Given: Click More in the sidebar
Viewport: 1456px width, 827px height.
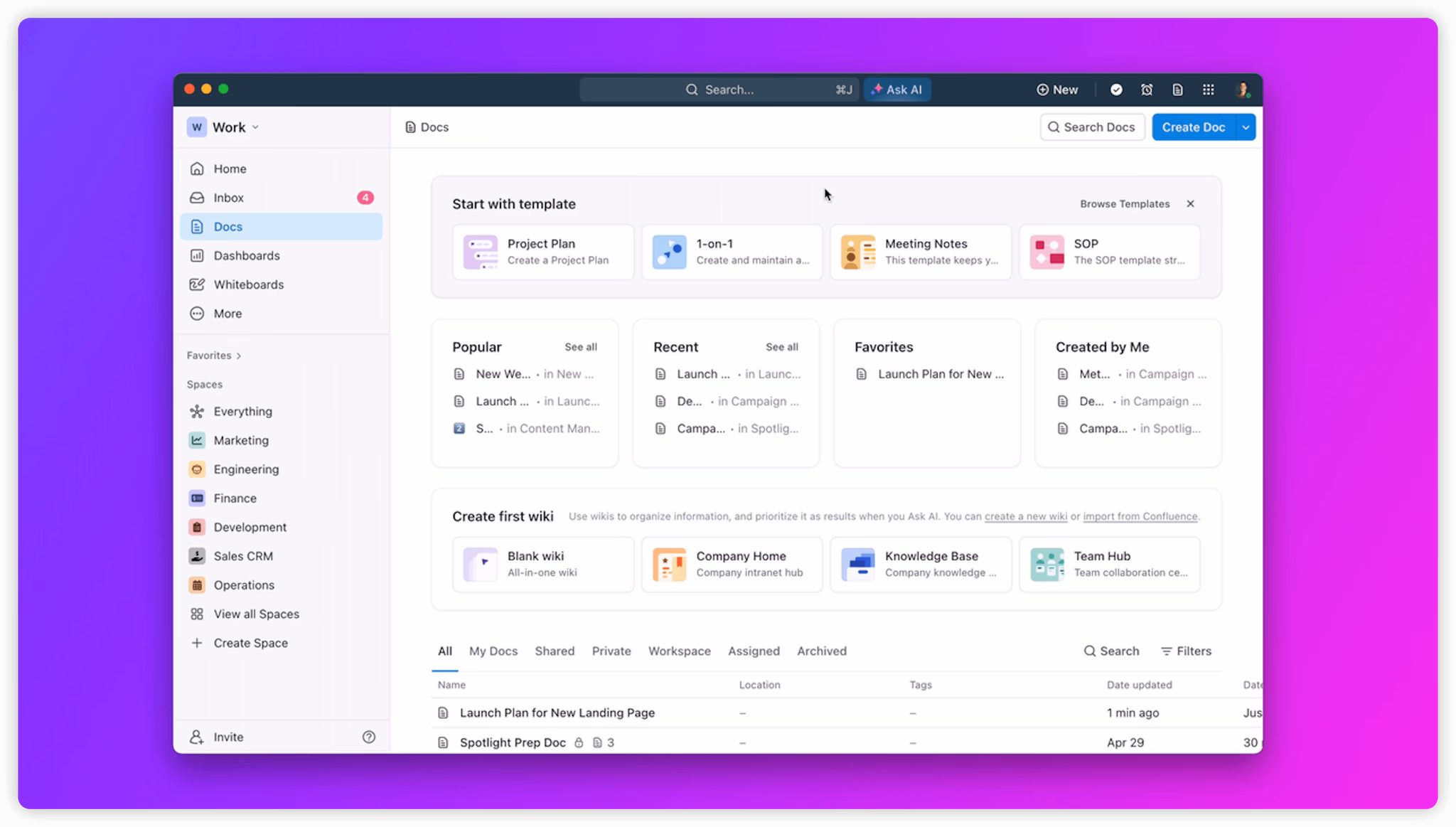Looking at the screenshot, I should [281, 314].
